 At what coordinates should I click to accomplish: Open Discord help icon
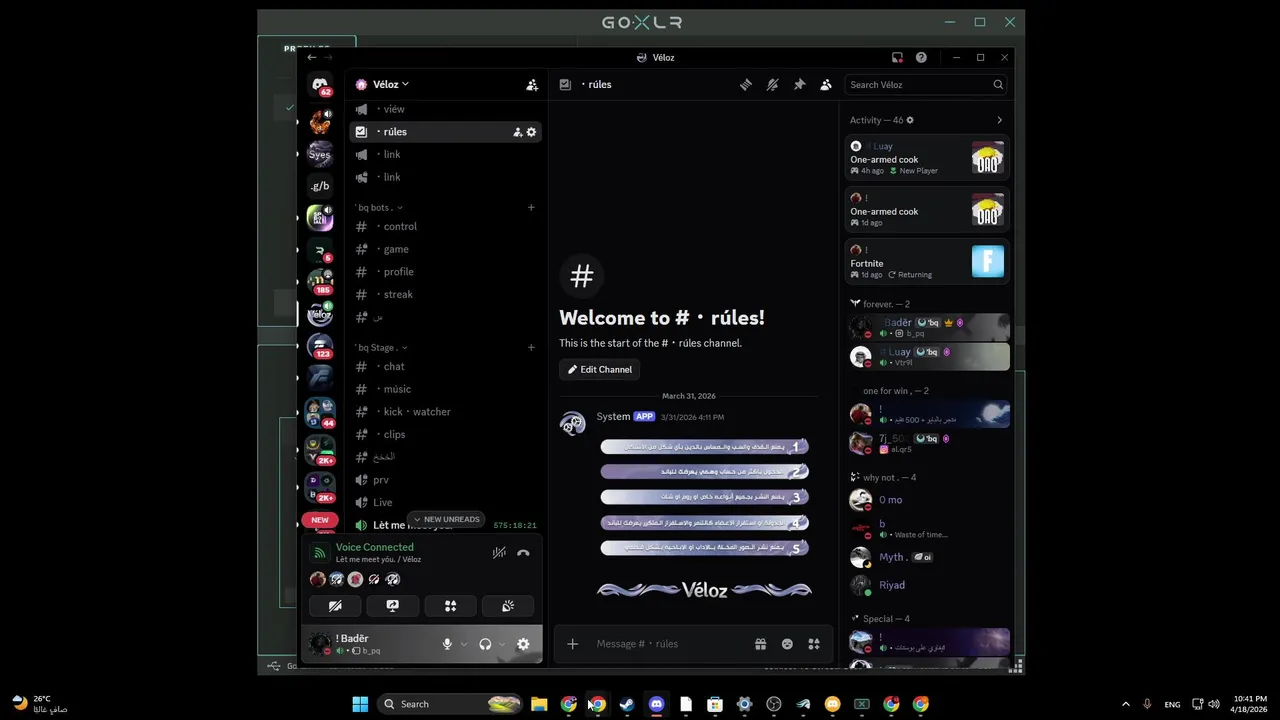coord(921,58)
